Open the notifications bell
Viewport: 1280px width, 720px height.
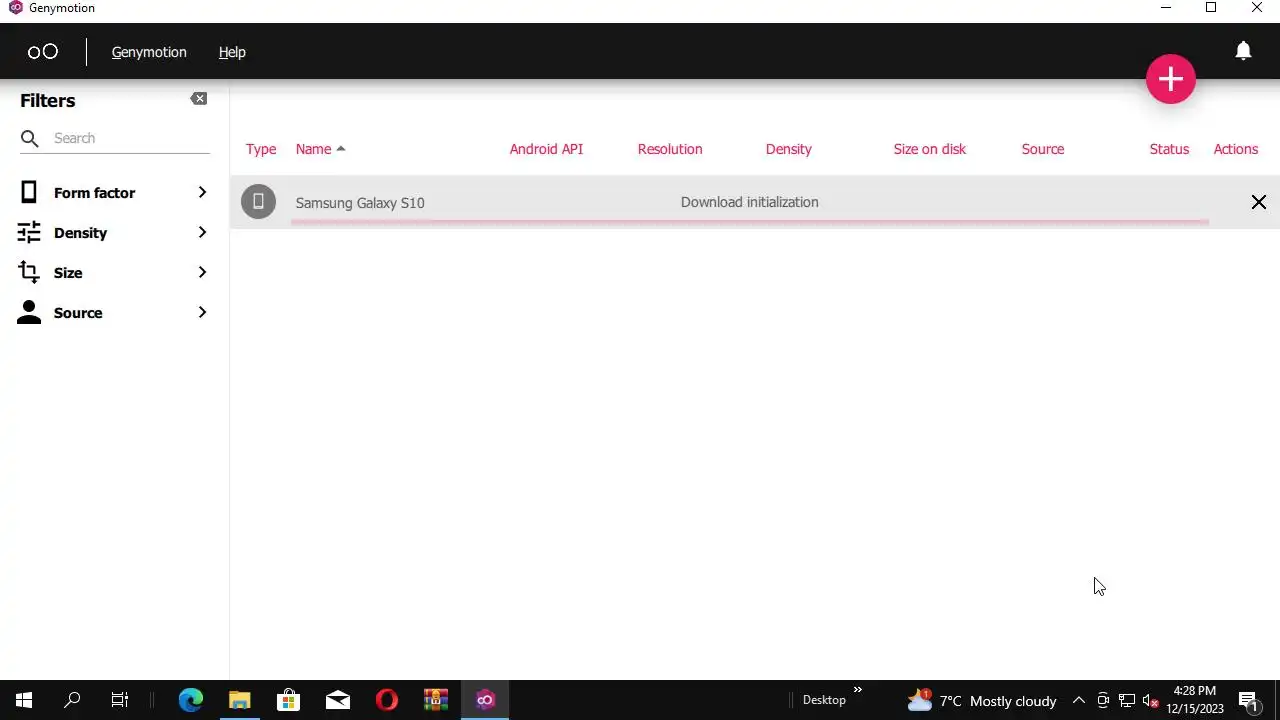[1243, 51]
